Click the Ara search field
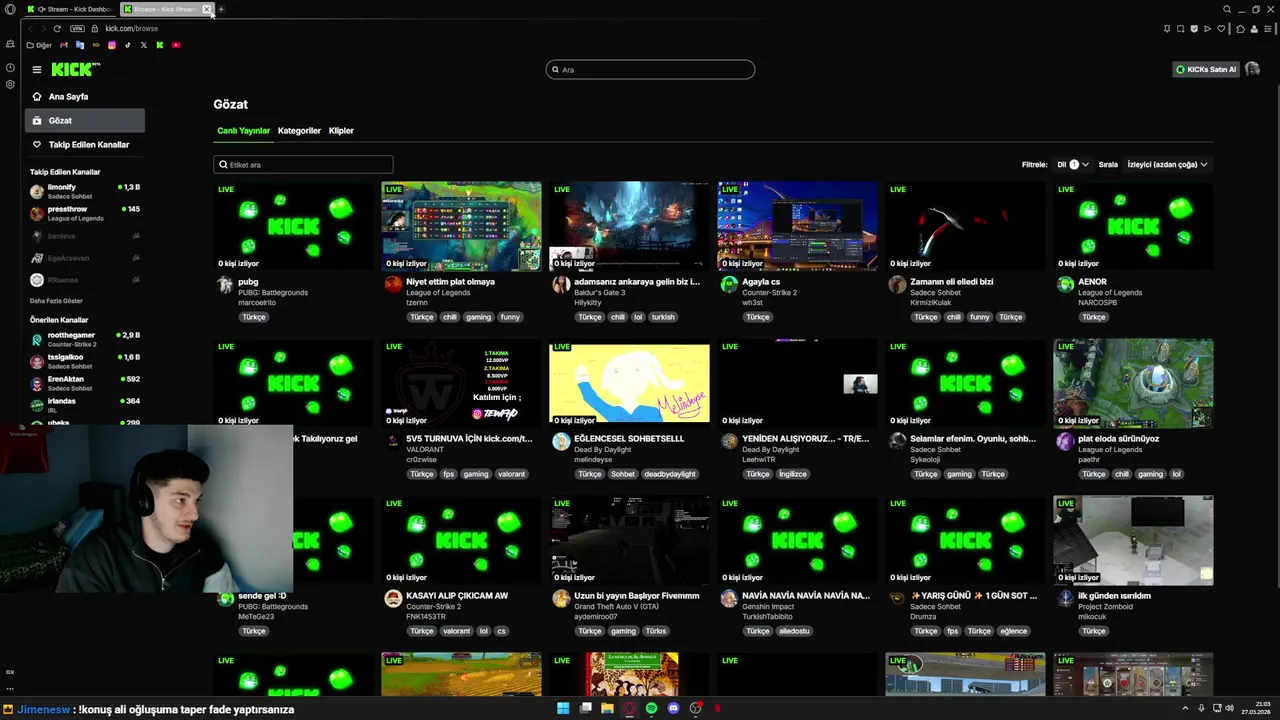1280x720 pixels. tap(650, 70)
